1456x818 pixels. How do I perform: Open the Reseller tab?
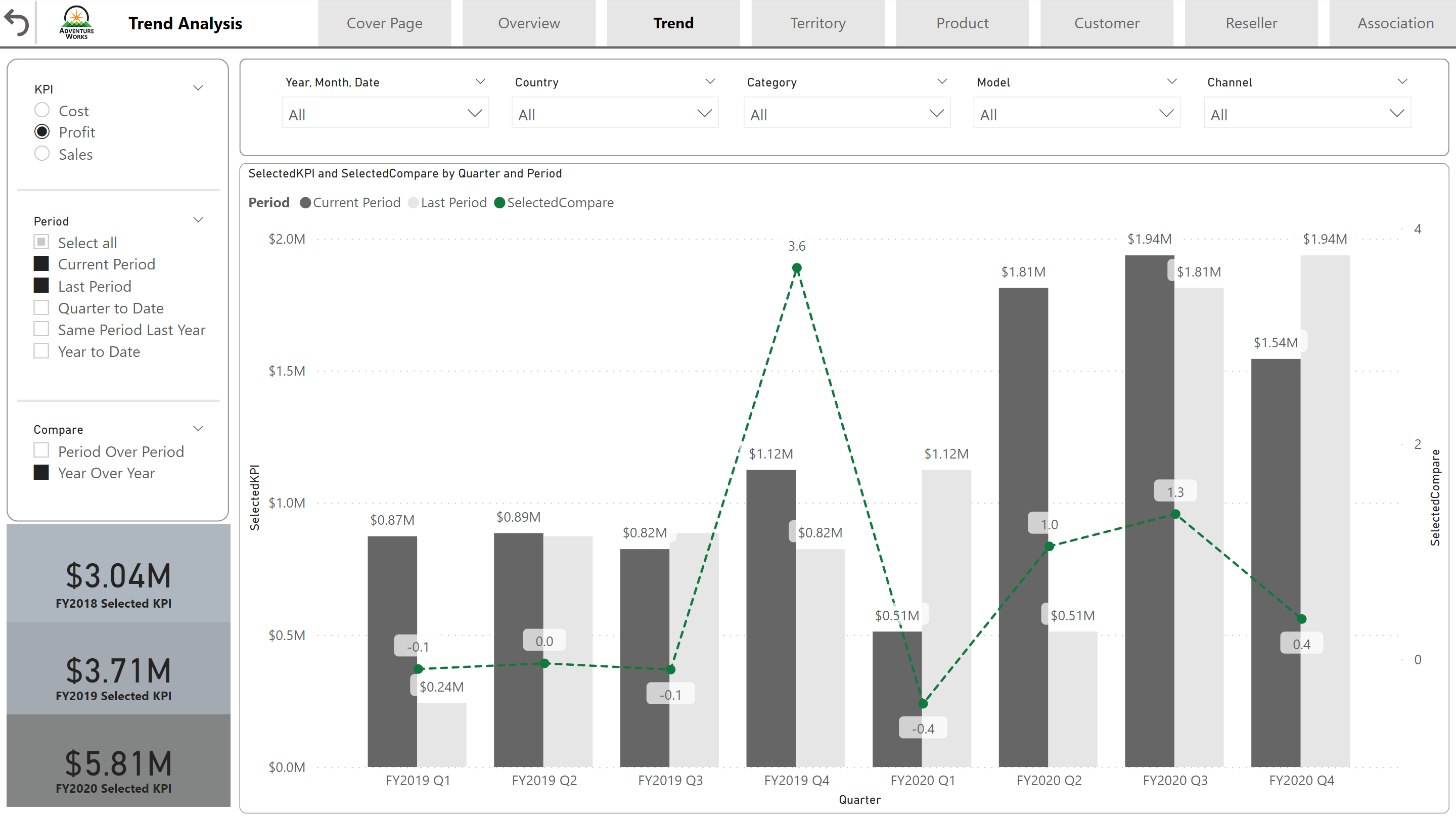tap(1250, 23)
